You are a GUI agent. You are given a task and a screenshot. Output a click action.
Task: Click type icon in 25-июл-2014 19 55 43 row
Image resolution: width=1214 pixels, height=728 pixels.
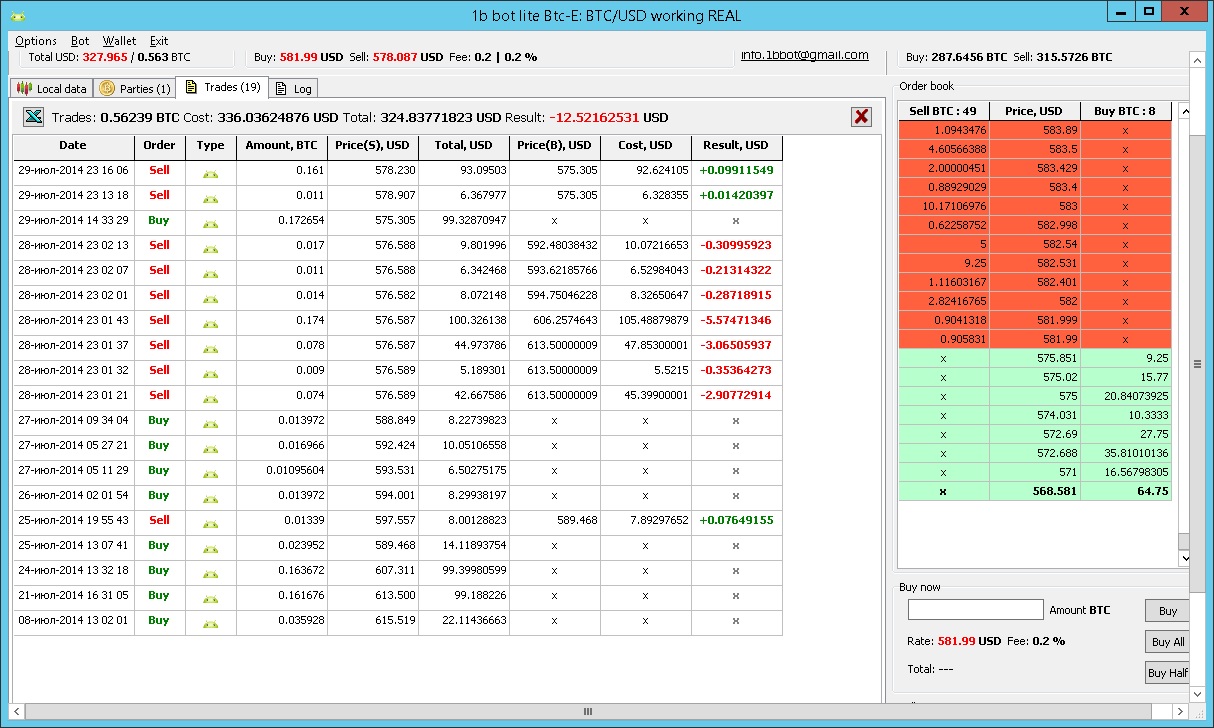[210, 523]
